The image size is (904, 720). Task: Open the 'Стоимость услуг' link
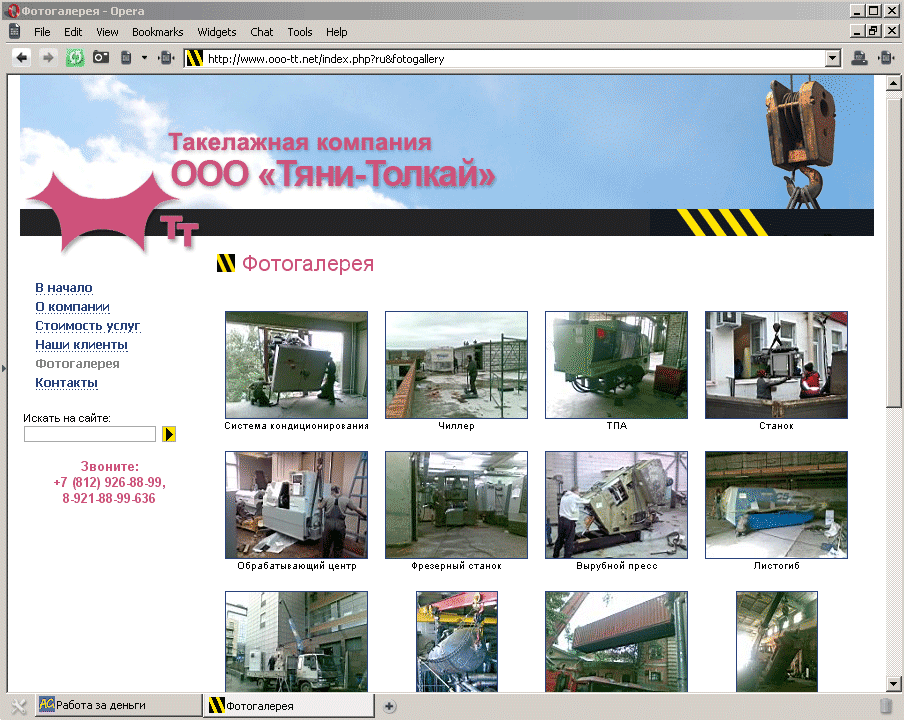pyautogui.click(x=88, y=326)
